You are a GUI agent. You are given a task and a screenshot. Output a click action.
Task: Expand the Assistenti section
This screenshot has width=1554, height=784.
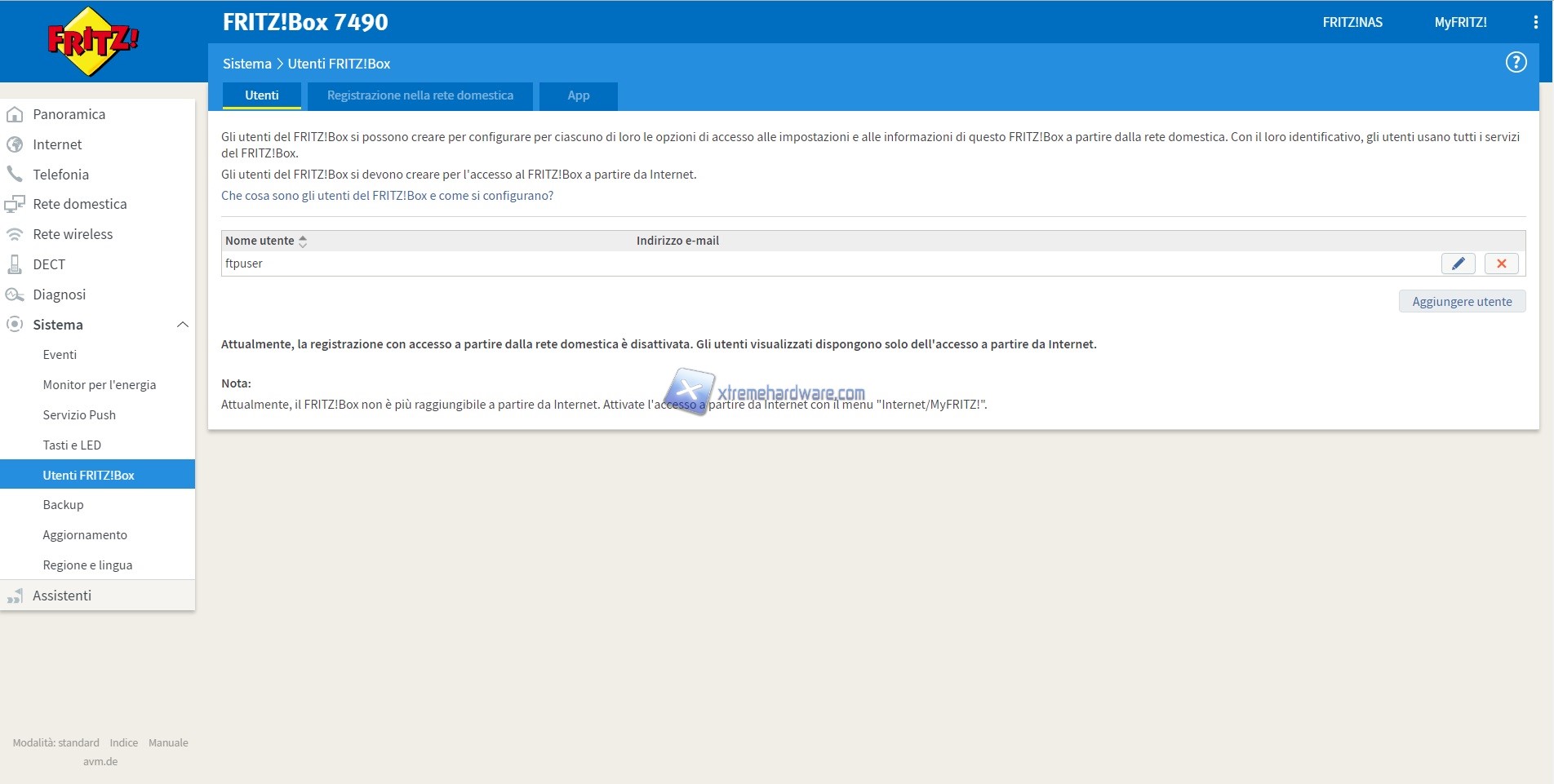(62, 596)
